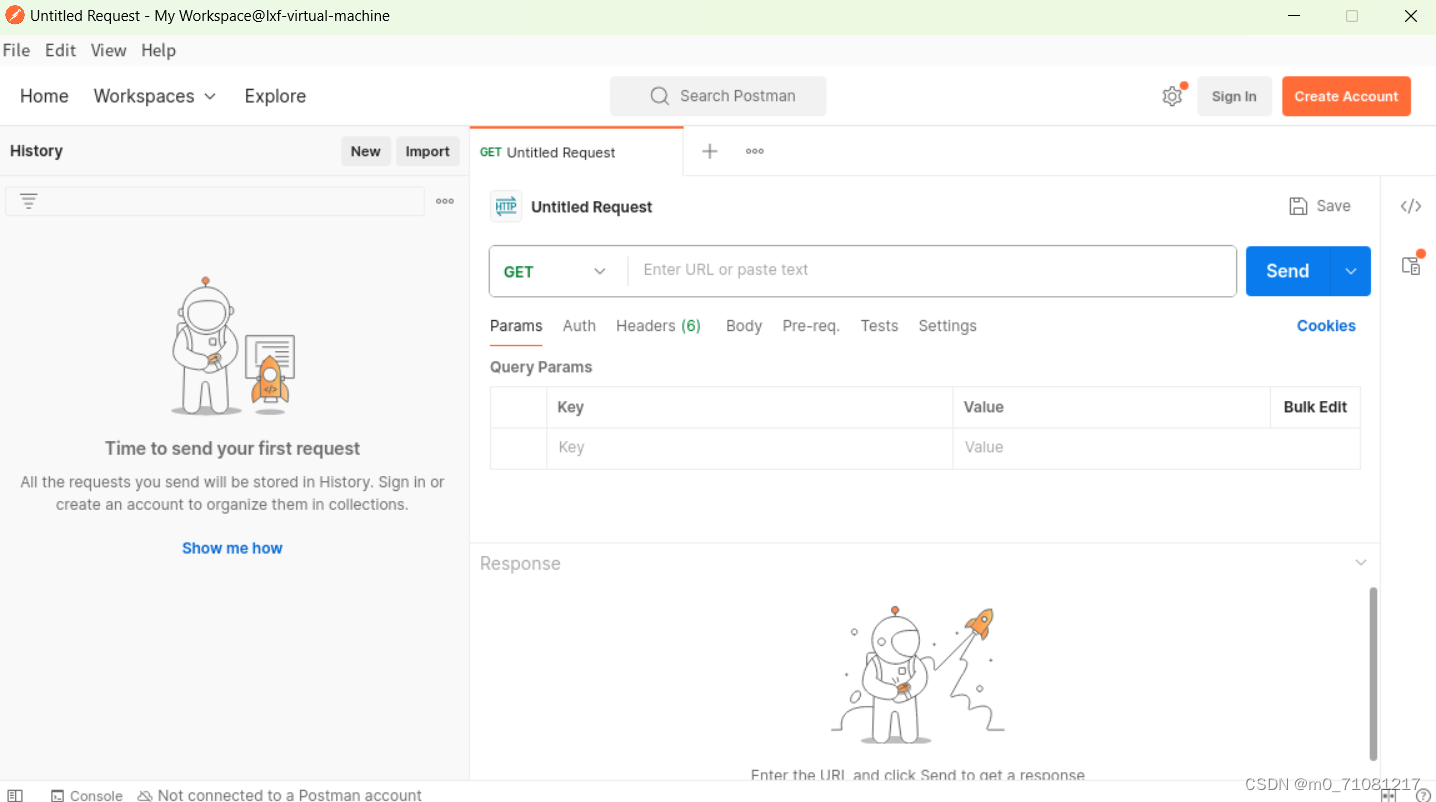This screenshot has height=802, width=1436.
Task: Click the settings gear icon
Action: (x=1172, y=96)
